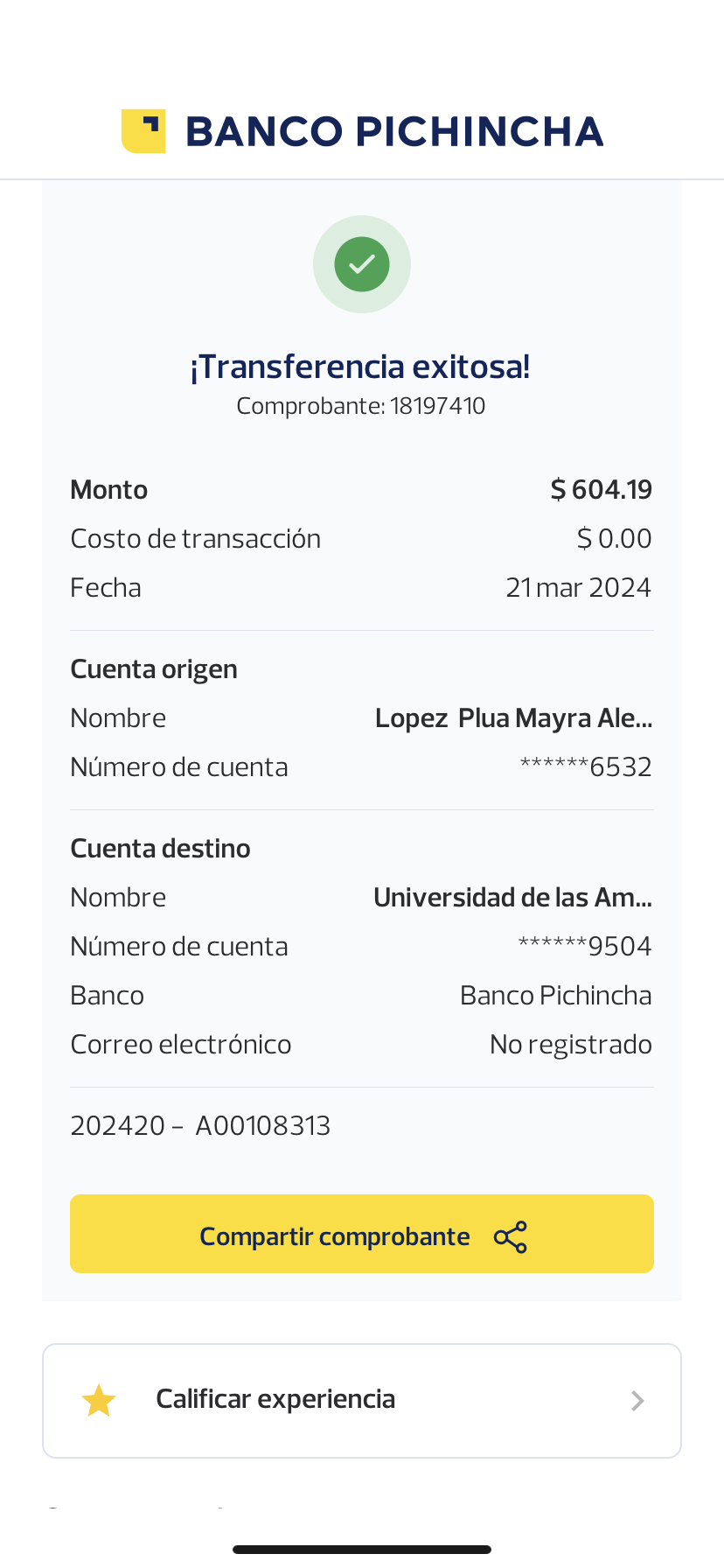Click the No registrado email value
724x1568 pixels.
tap(571, 1045)
